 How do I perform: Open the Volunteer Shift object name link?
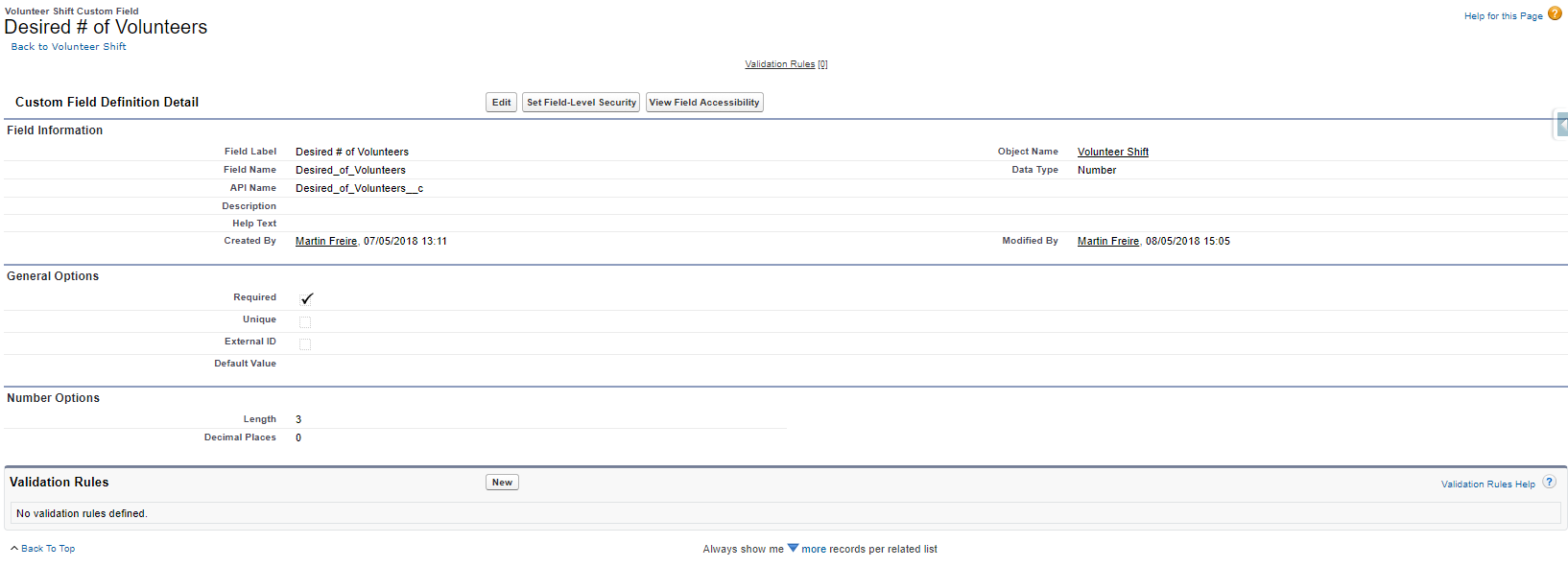[x=1113, y=152]
